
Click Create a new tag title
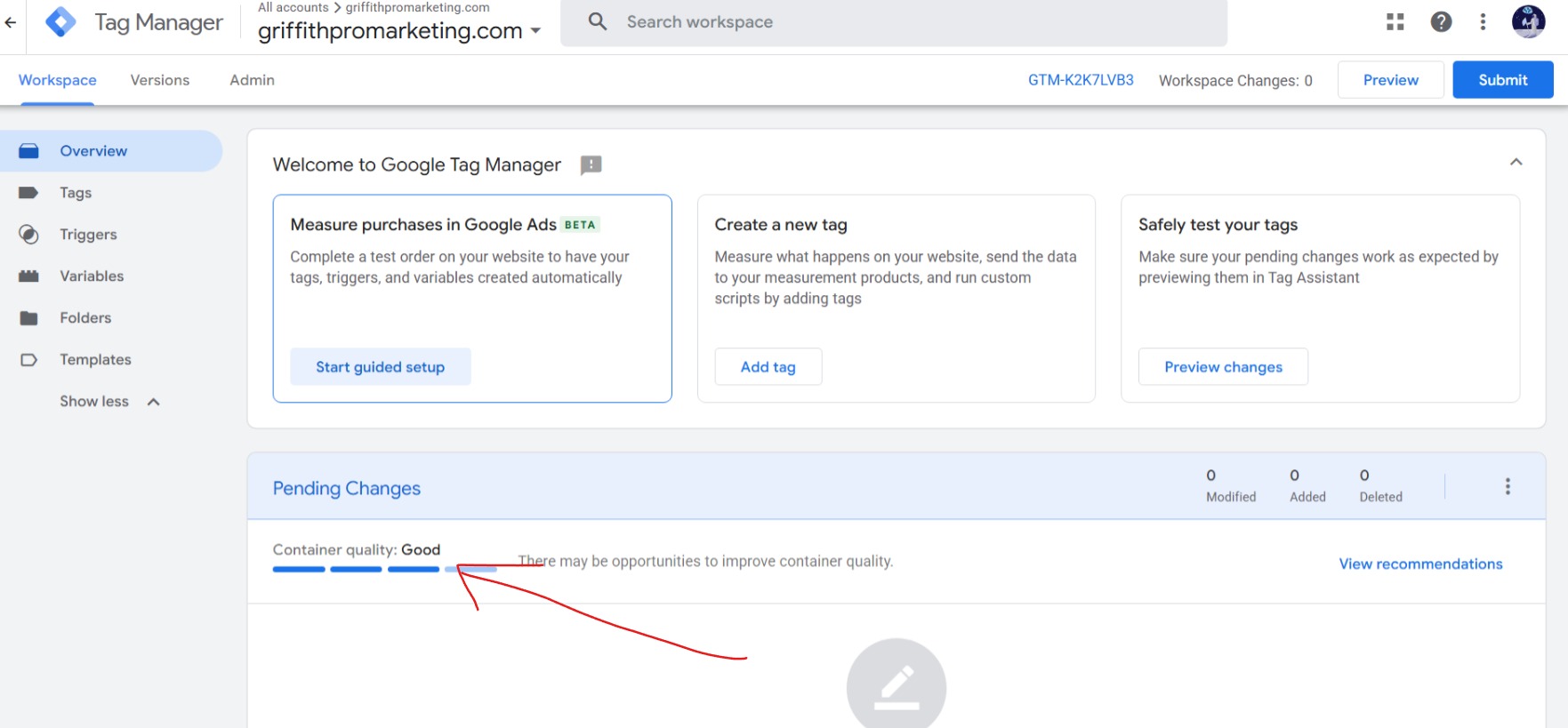(781, 225)
